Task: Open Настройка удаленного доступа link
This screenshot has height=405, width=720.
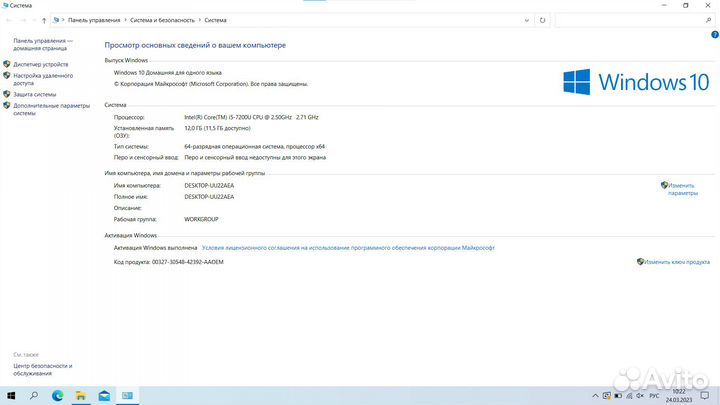Action: 43,79
